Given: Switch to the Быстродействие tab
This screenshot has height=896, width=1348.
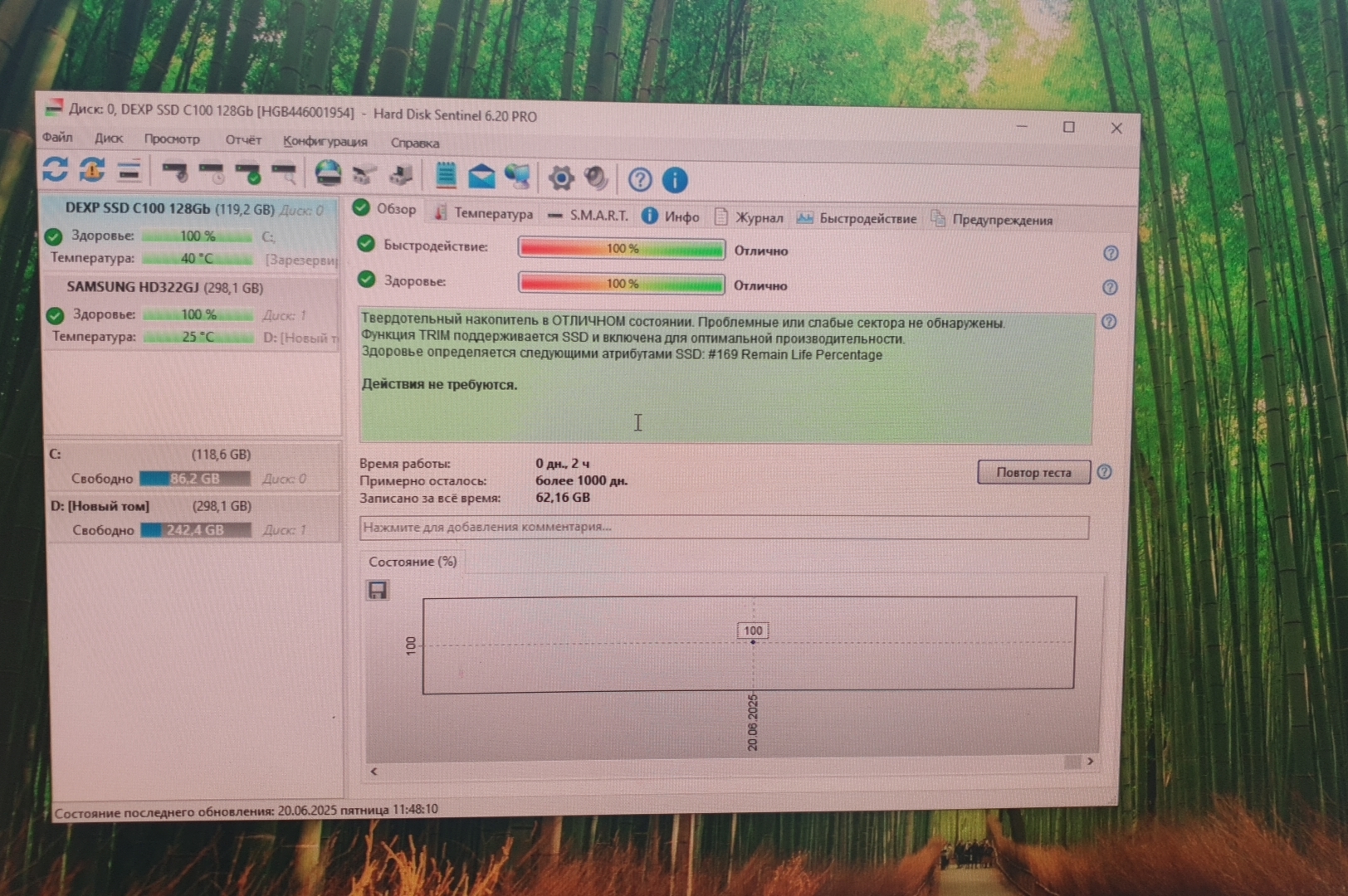Looking at the screenshot, I should point(857,218).
